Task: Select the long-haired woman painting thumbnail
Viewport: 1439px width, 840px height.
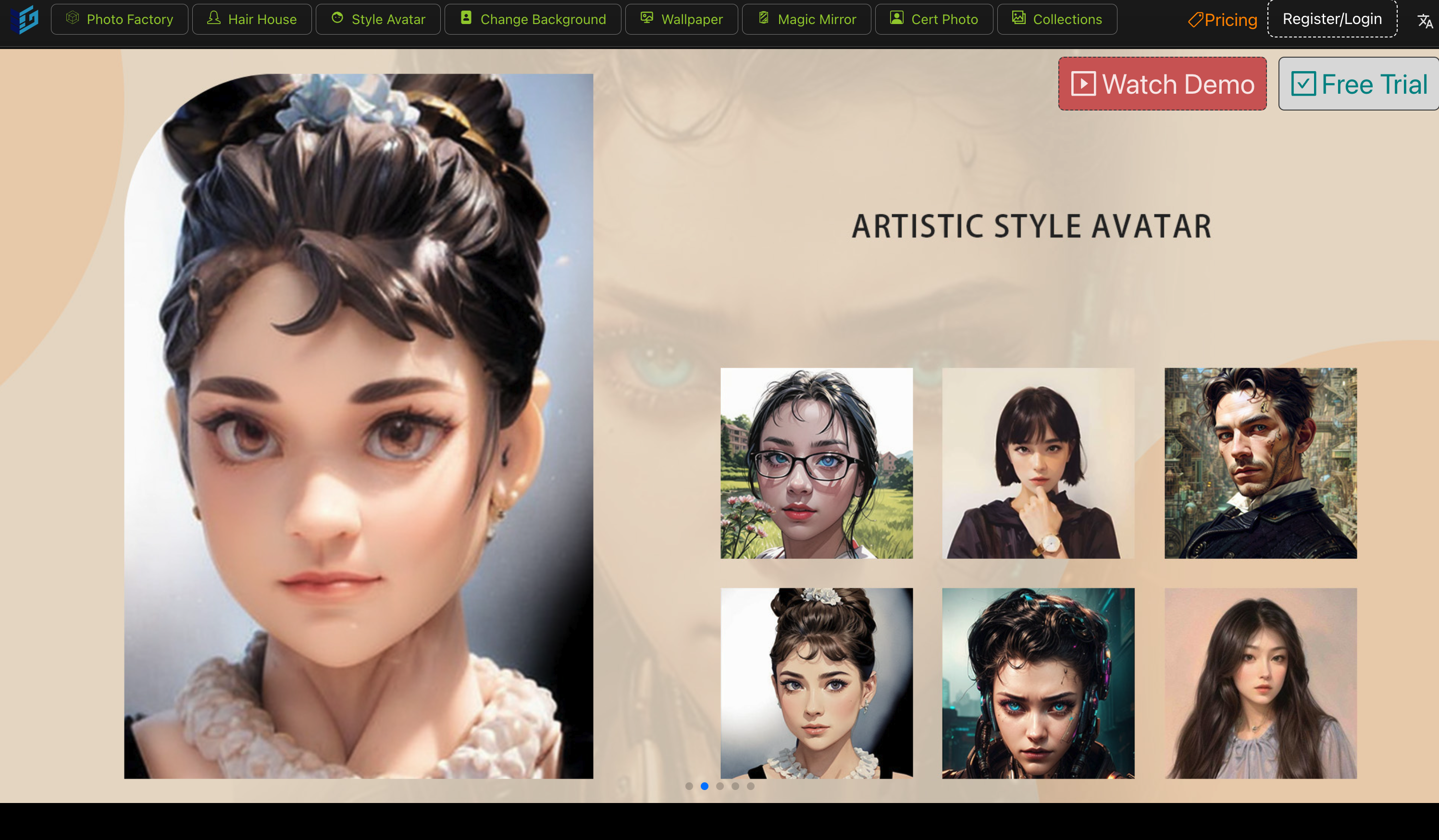Action: point(1261,683)
